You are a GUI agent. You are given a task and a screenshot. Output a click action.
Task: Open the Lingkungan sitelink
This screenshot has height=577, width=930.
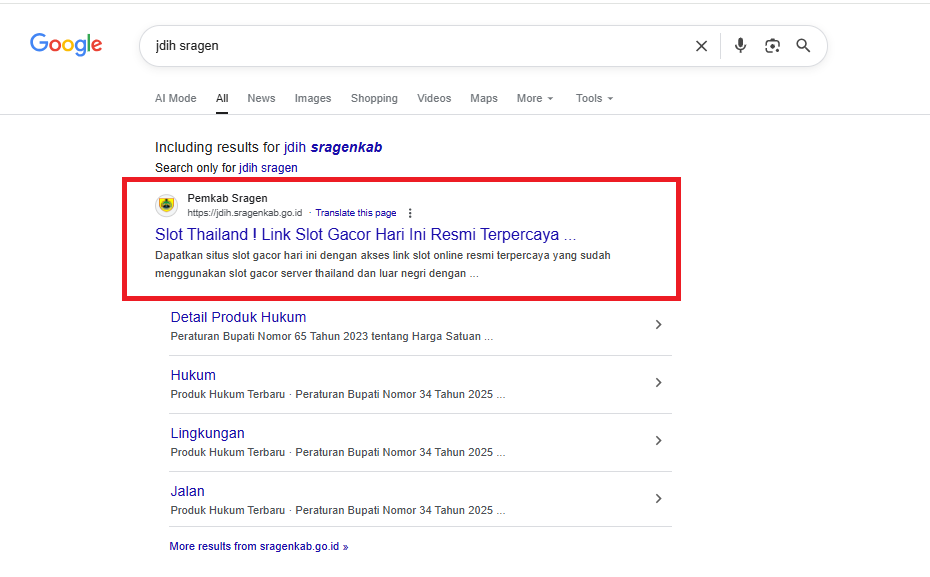click(x=208, y=433)
